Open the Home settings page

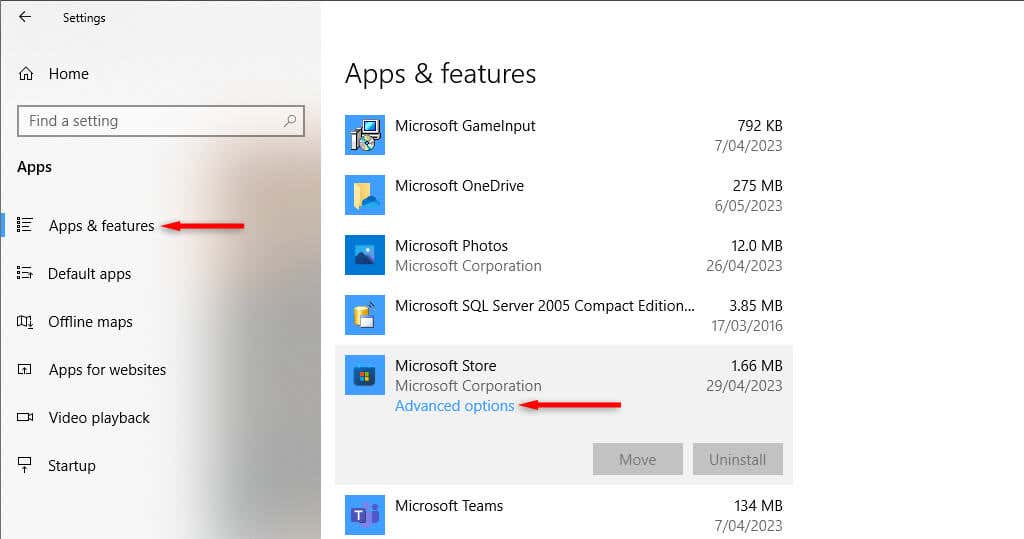coord(69,74)
